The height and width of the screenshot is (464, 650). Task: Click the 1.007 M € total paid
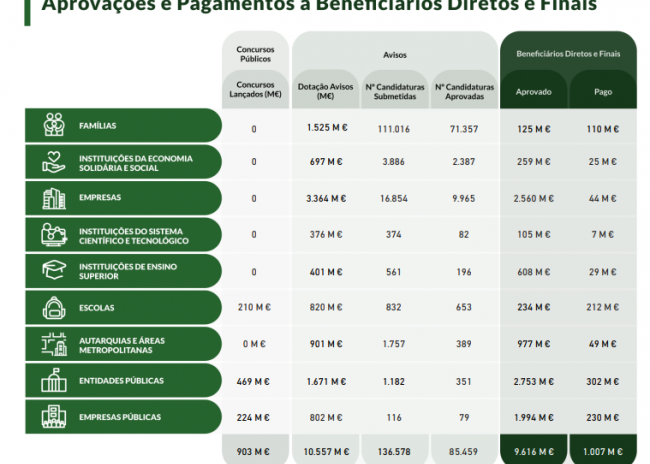[602, 452]
